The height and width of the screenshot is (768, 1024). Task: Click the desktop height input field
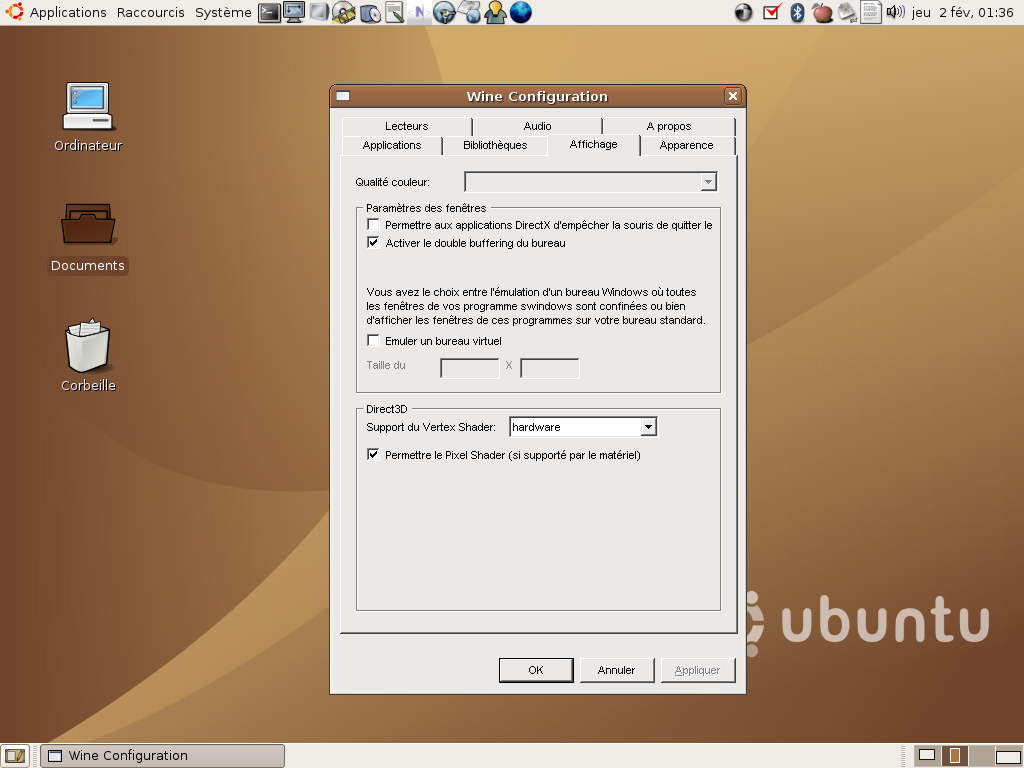(x=550, y=368)
